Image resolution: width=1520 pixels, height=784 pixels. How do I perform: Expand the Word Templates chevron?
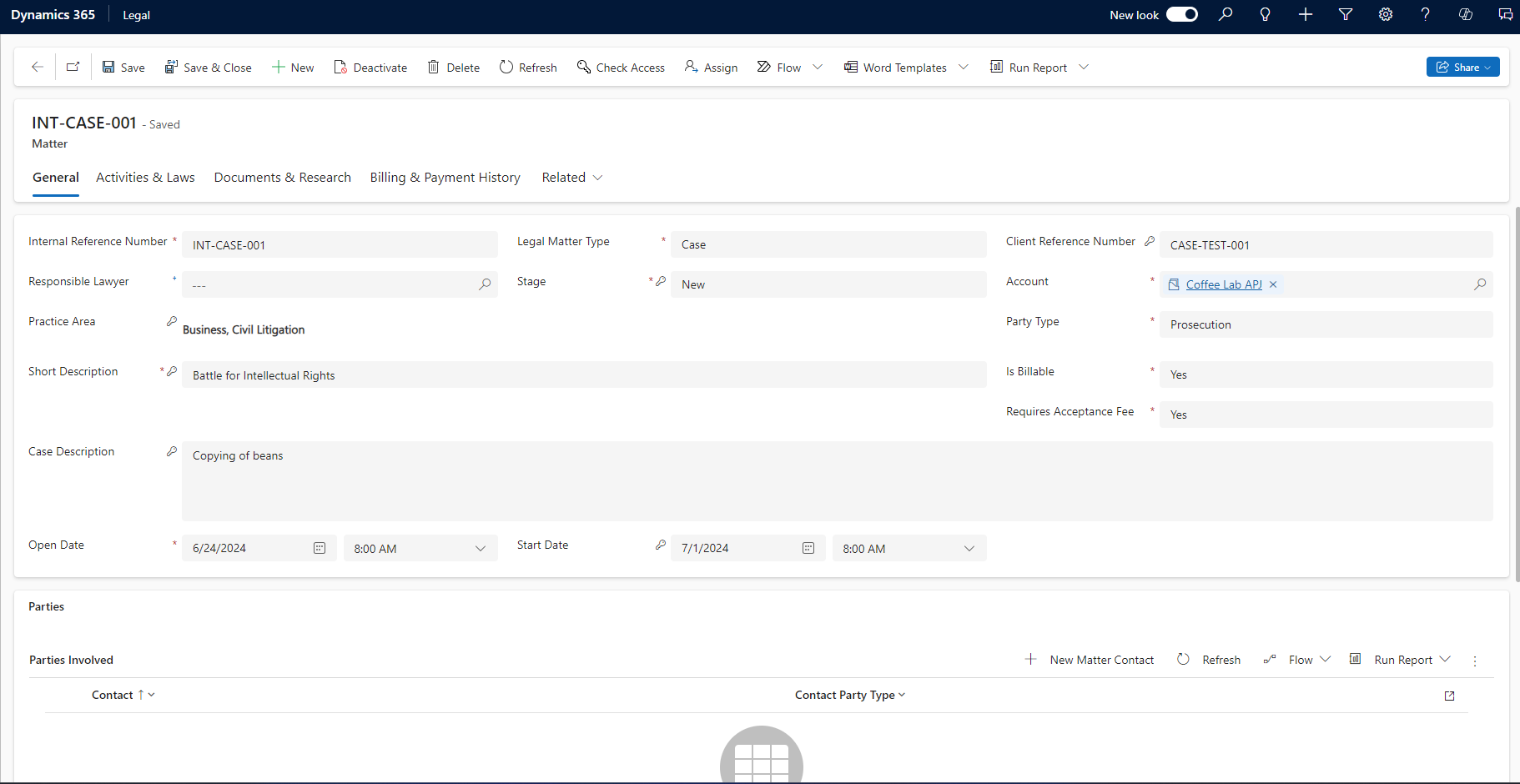coord(964,68)
